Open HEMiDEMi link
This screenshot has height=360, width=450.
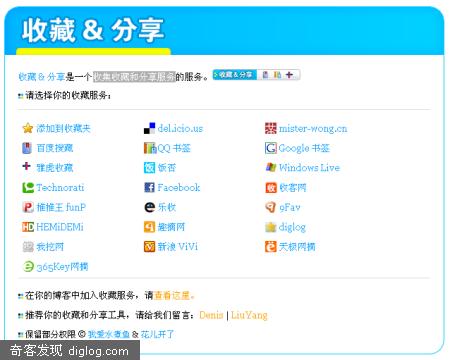pos(60,227)
